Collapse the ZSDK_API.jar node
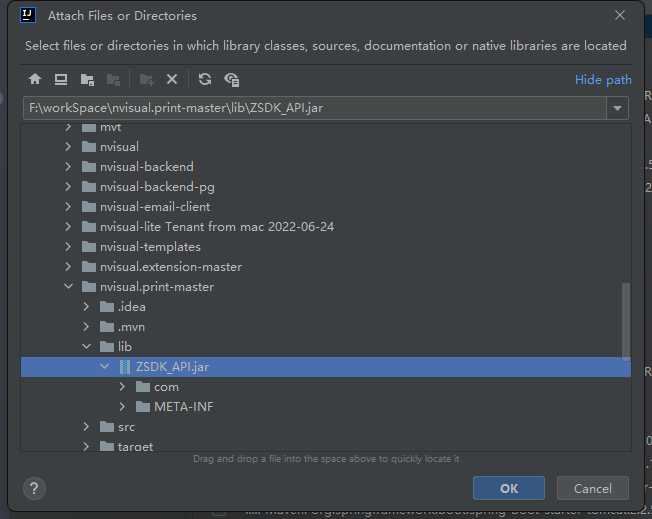 tap(104, 366)
